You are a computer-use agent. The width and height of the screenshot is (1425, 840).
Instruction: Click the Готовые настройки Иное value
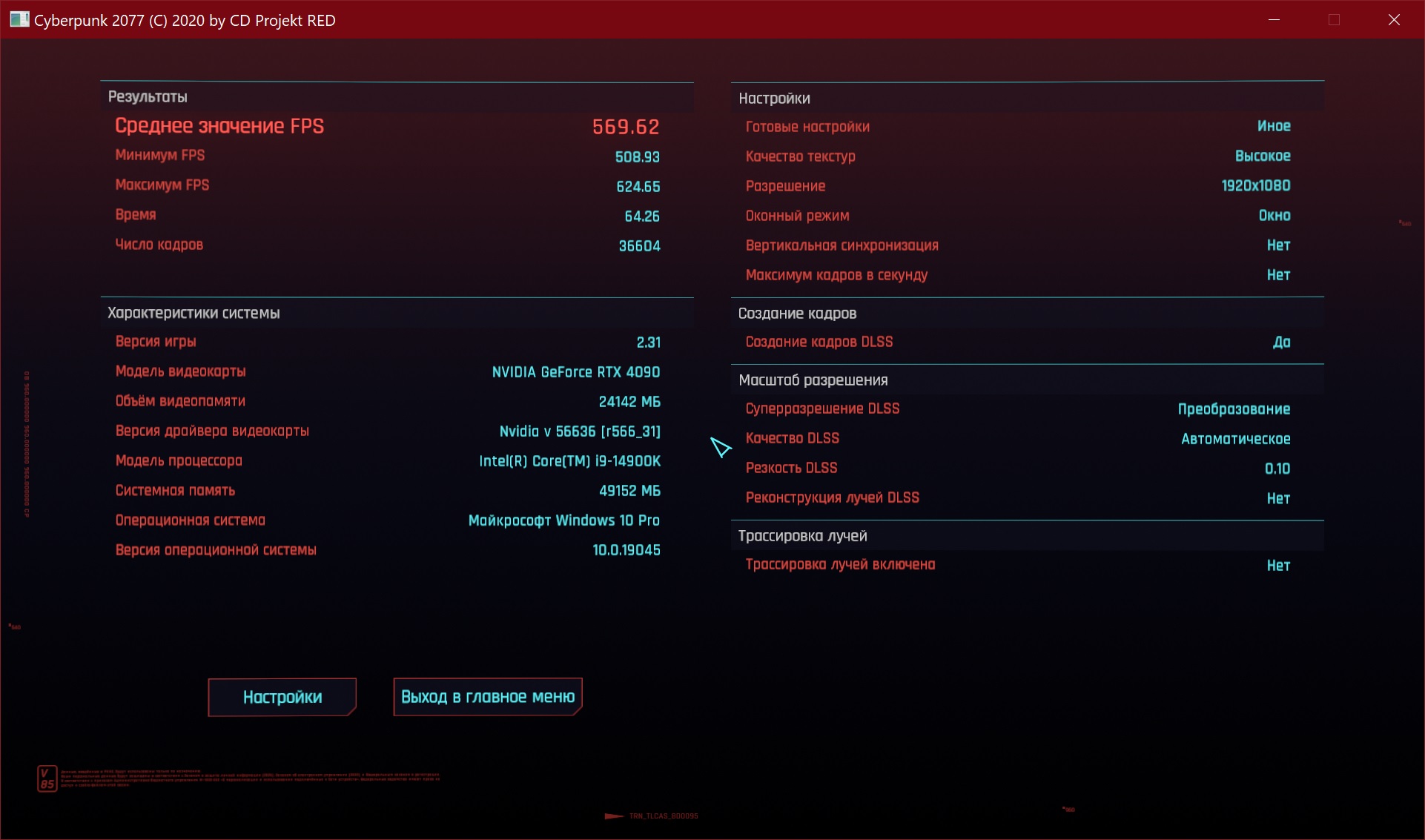tap(1273, 127)
